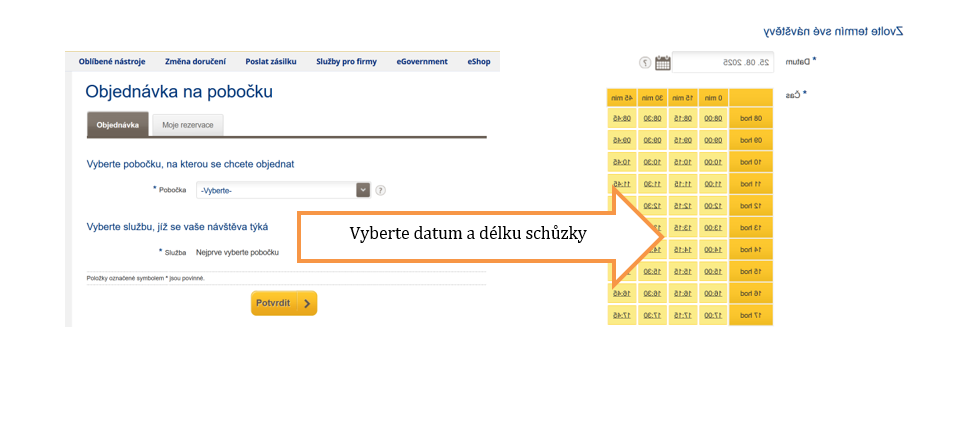Viewport: 979px width, 422px height.
Task: Expand the Pobočka branch dropdown
Action: tap(363, 190)
